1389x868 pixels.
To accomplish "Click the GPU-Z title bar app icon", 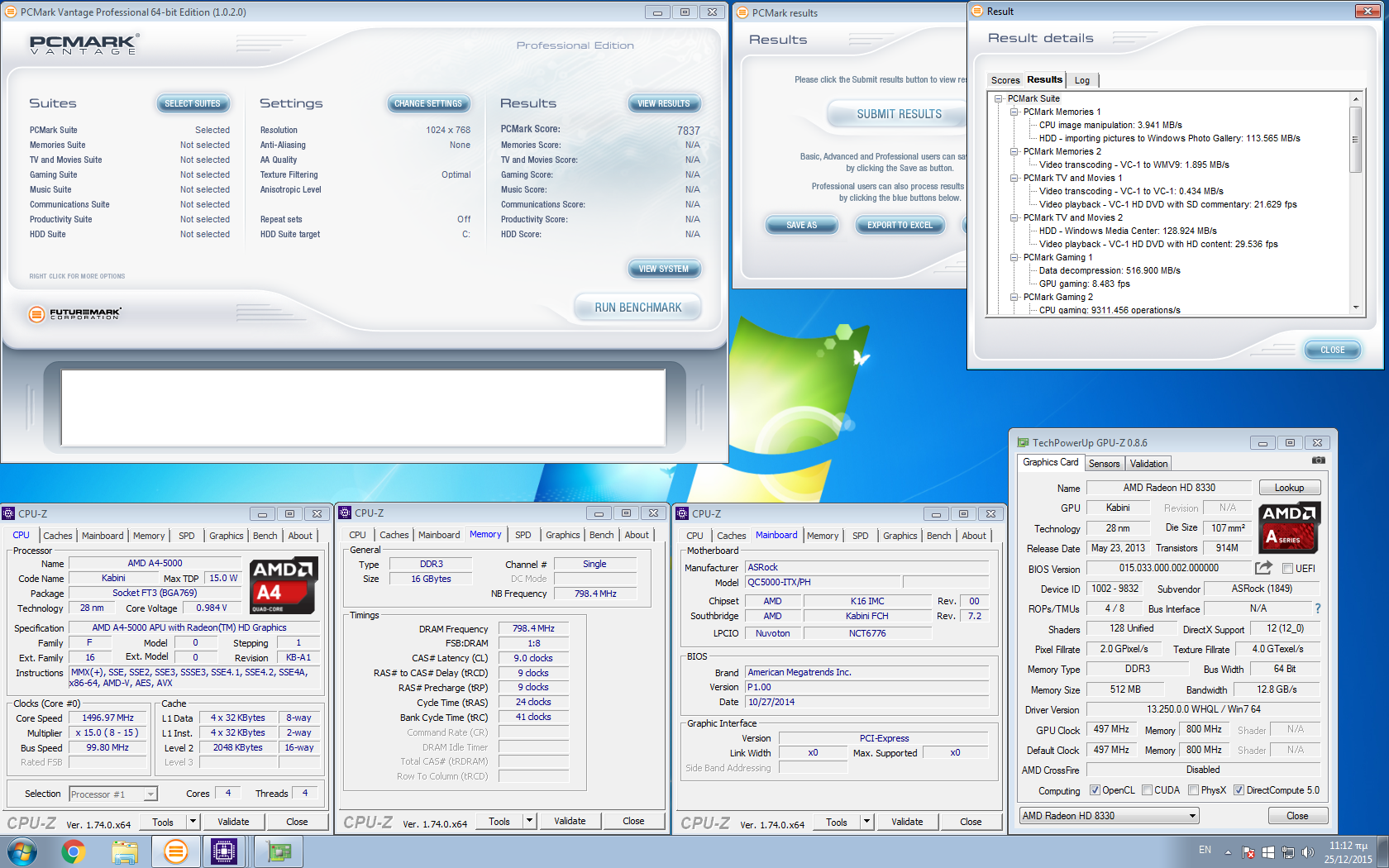I will pos(1023,443).
